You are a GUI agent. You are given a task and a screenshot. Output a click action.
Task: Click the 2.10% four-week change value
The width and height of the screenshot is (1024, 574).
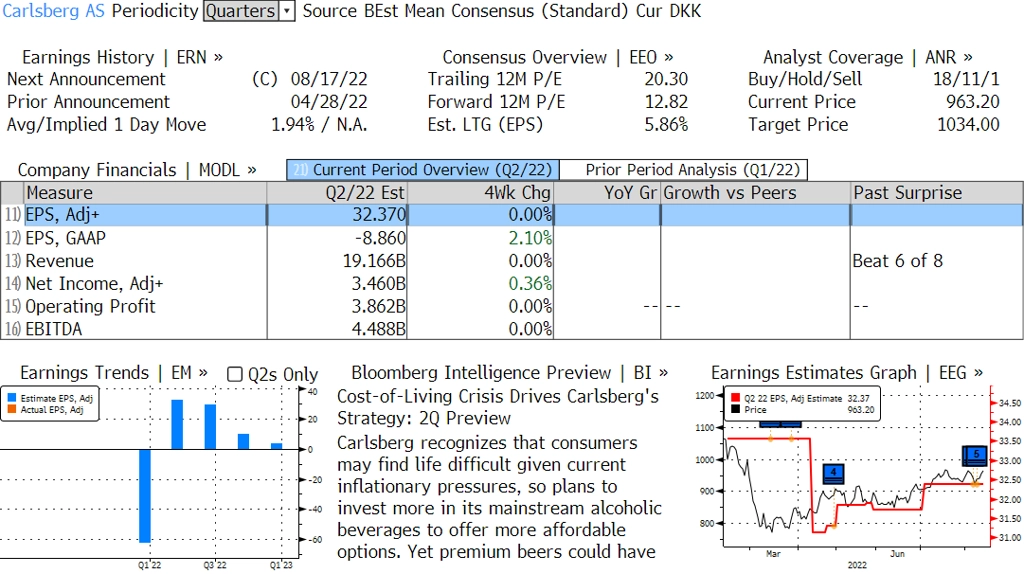tap(530, 238)
